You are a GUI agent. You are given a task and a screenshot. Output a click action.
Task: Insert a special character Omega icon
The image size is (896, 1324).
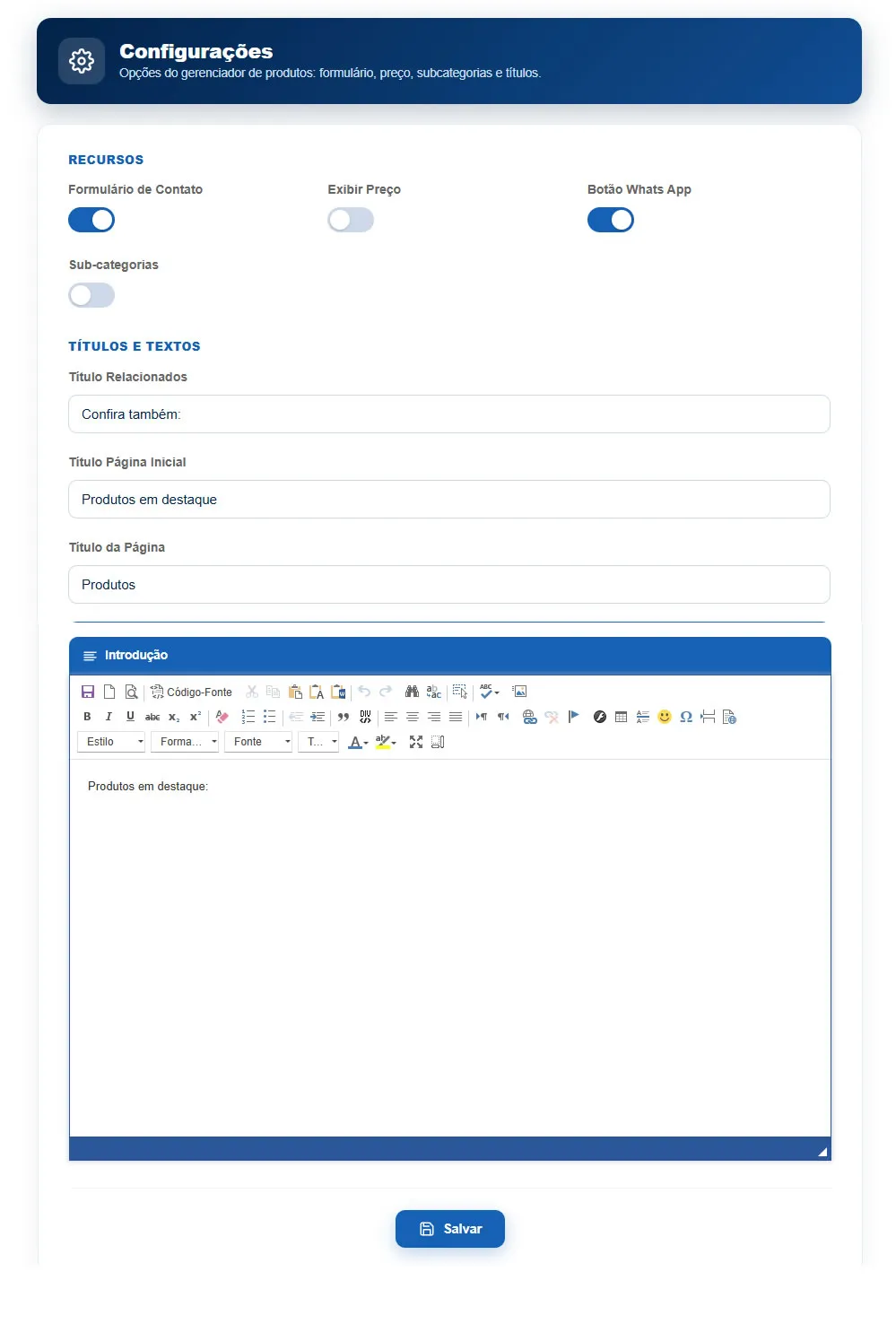(686, 717)
